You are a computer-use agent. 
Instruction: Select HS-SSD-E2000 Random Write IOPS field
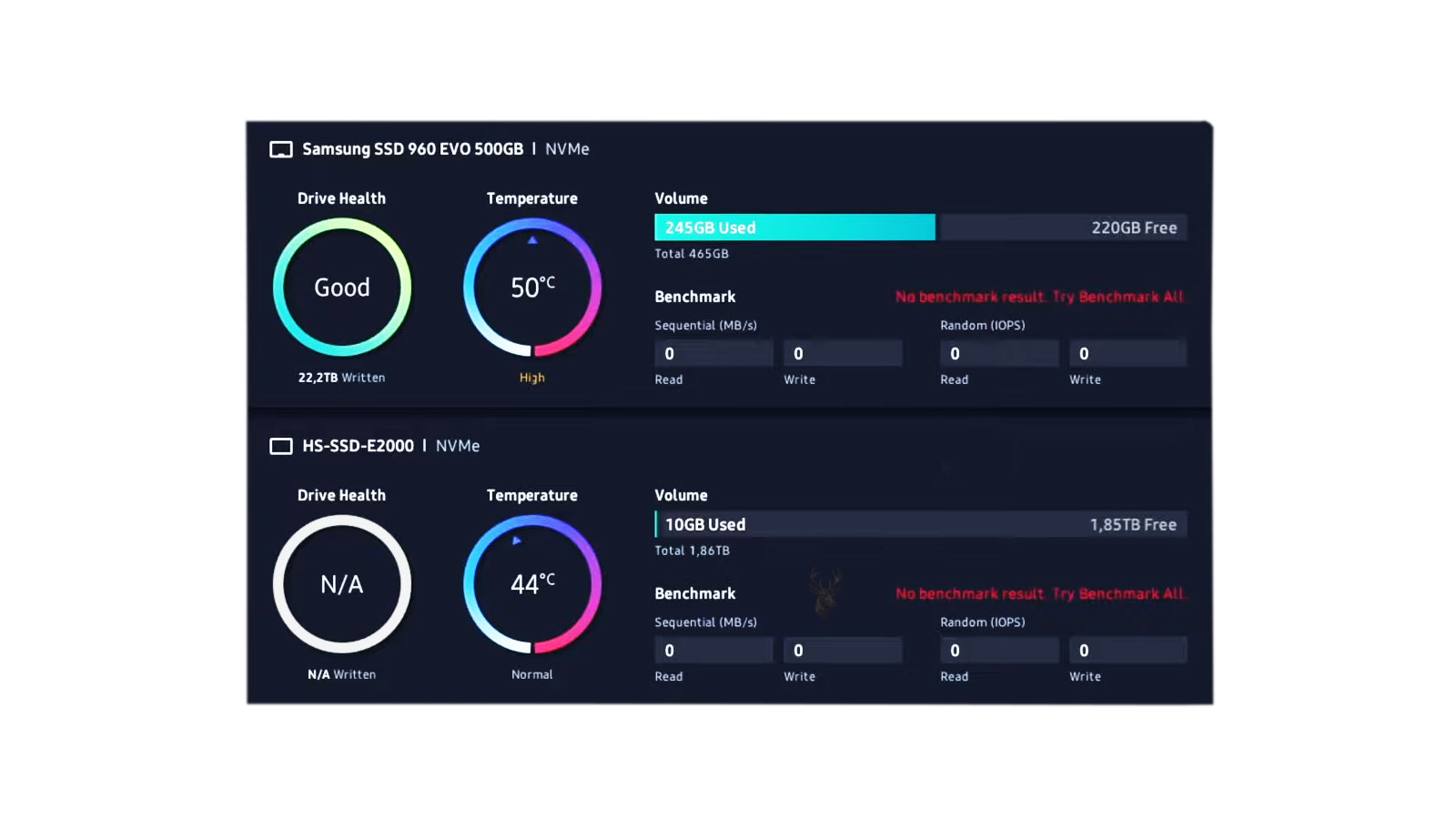[1128, 650]
